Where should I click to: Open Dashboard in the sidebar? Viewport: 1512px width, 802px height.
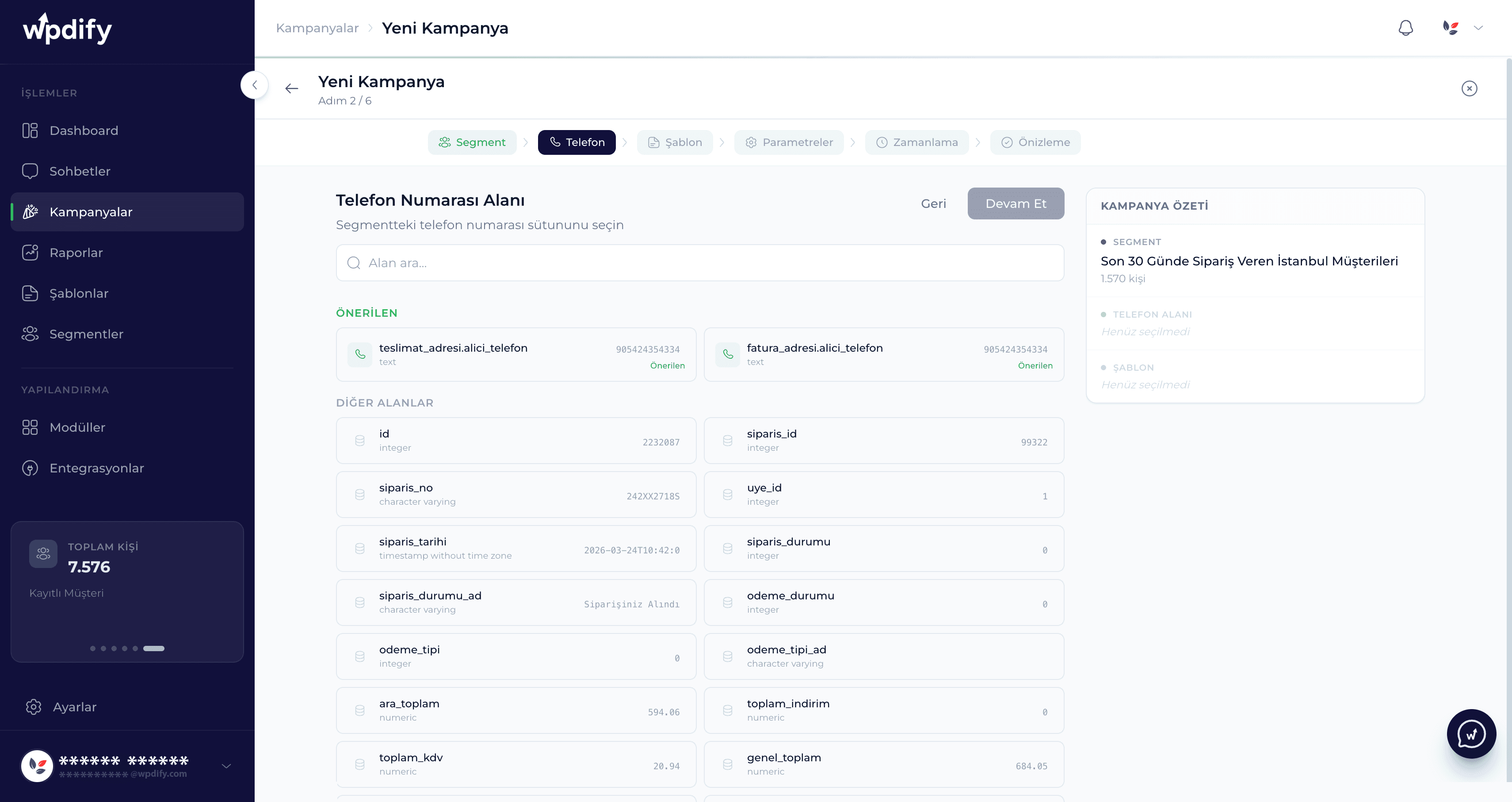[127, 130]
